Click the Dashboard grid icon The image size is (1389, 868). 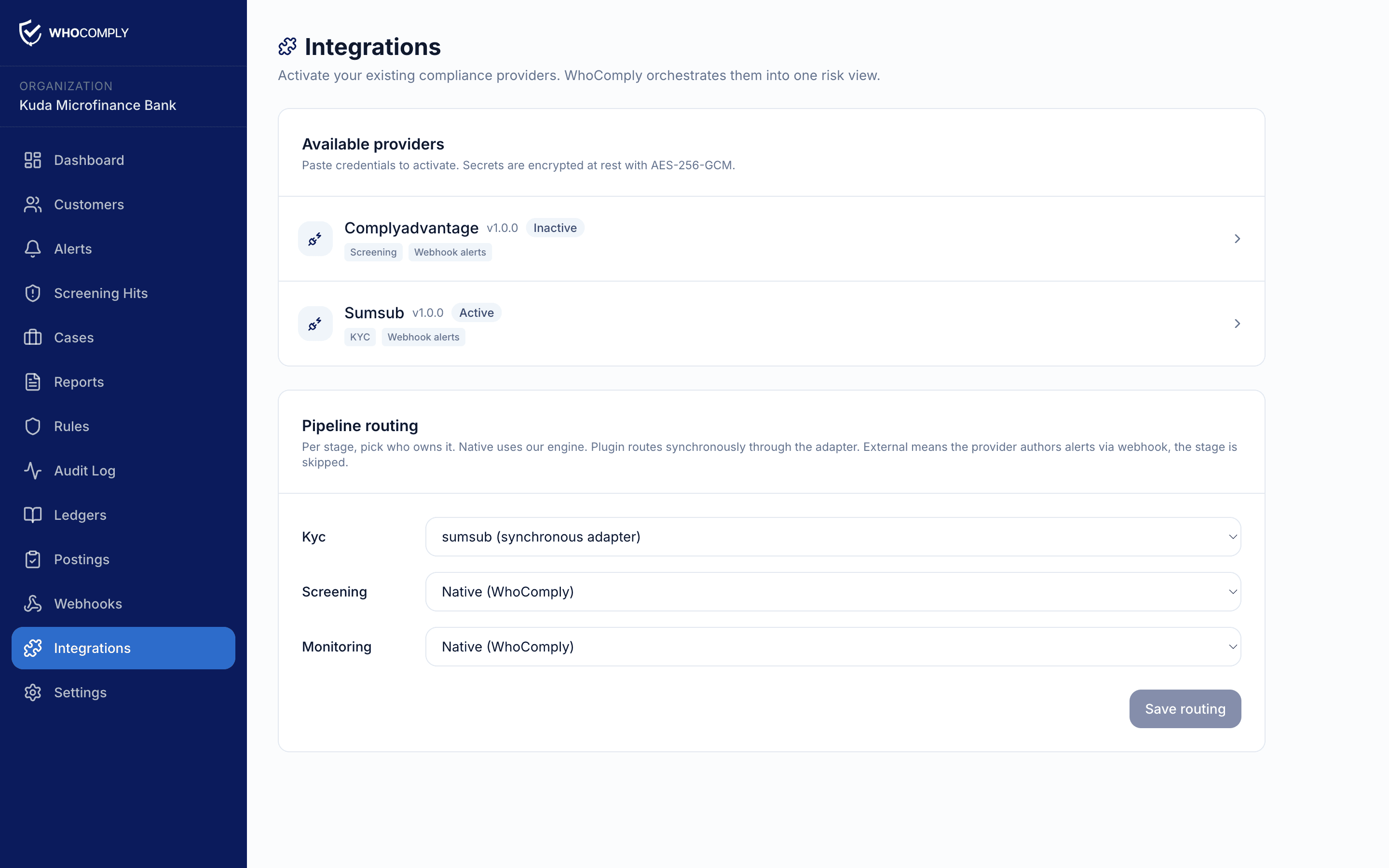pyautogui.click(x=33, y=160)
